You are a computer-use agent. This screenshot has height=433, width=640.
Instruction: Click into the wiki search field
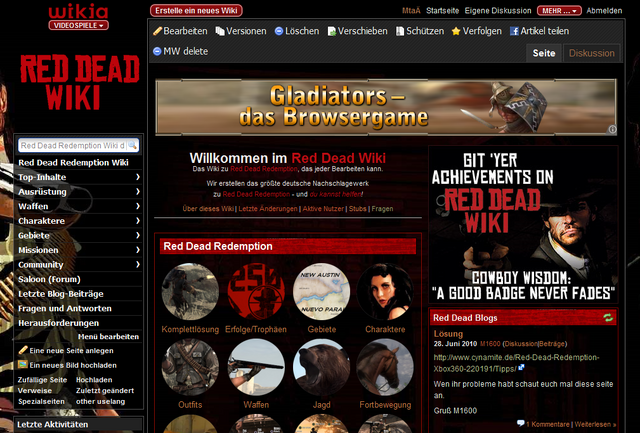73,145
